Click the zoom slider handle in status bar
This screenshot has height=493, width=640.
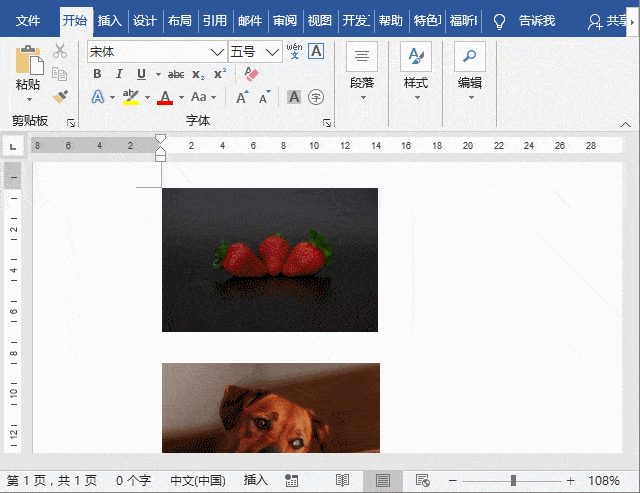tap(514, 481)
